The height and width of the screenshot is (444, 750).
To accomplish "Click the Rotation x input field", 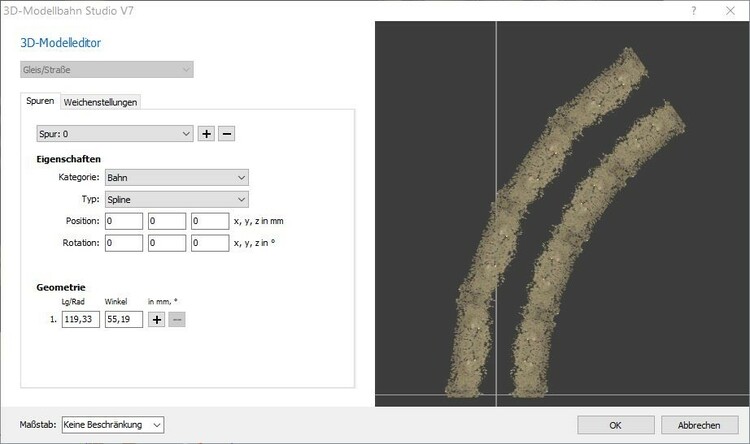I will 124,243.
